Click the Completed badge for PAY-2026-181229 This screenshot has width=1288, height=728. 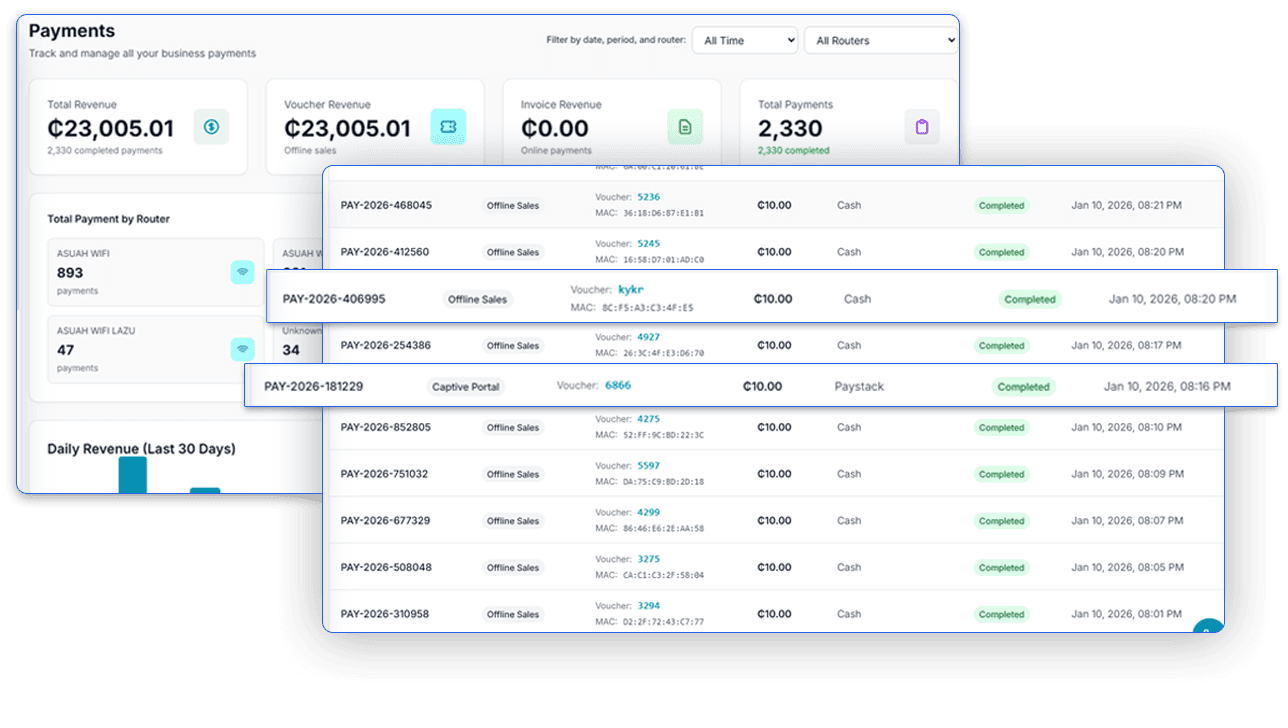coord(1023,386)
